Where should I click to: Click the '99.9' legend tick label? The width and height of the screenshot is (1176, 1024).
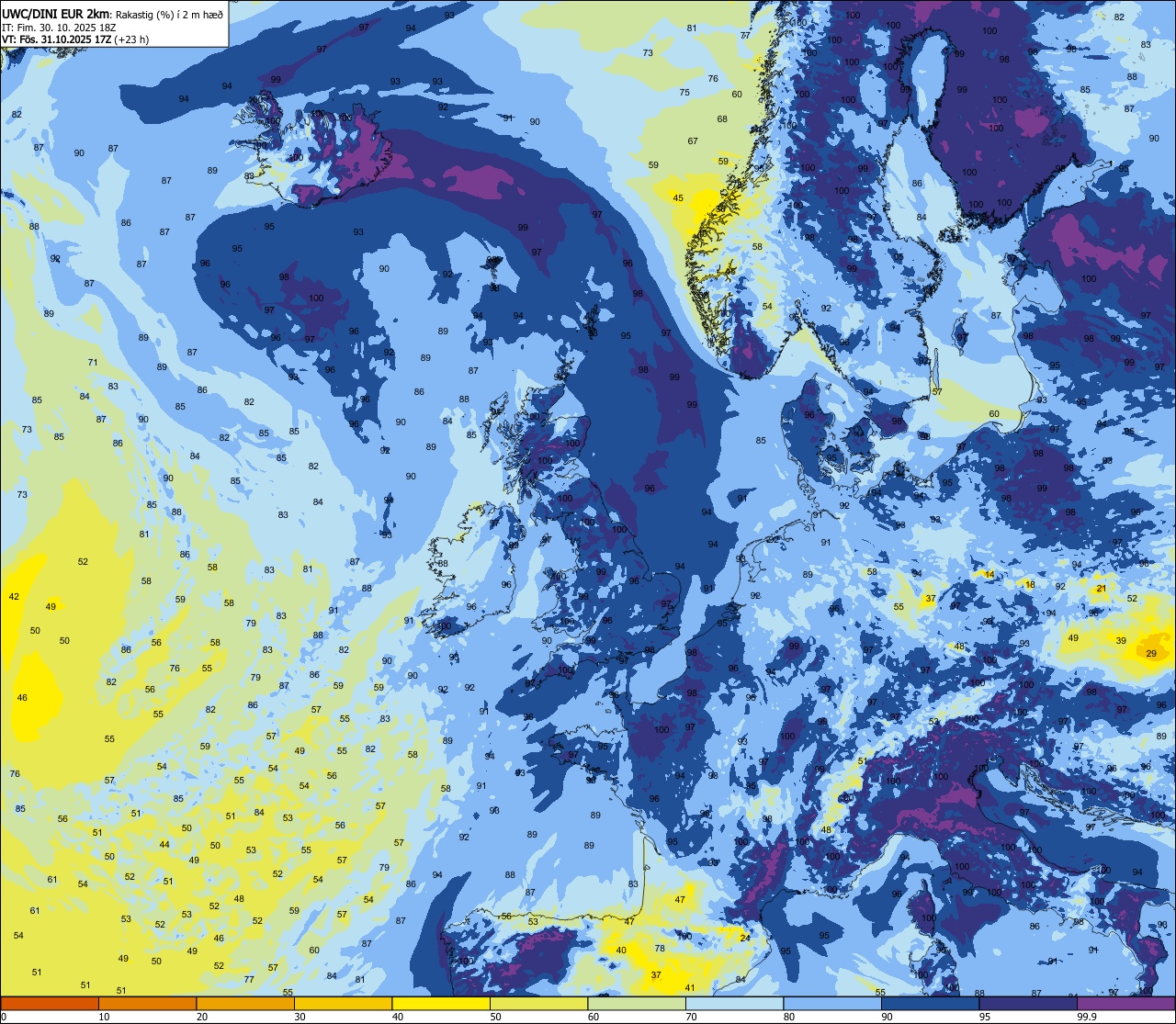pos(1088,1017)
